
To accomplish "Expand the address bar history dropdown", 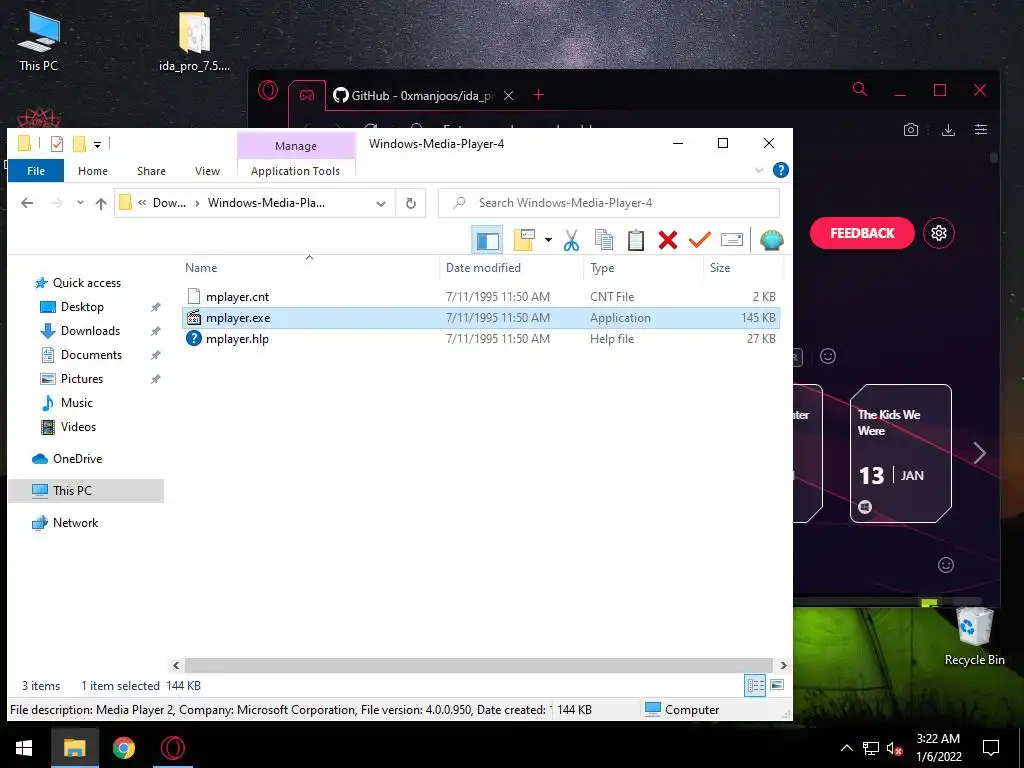I will (x=381, y=204).
